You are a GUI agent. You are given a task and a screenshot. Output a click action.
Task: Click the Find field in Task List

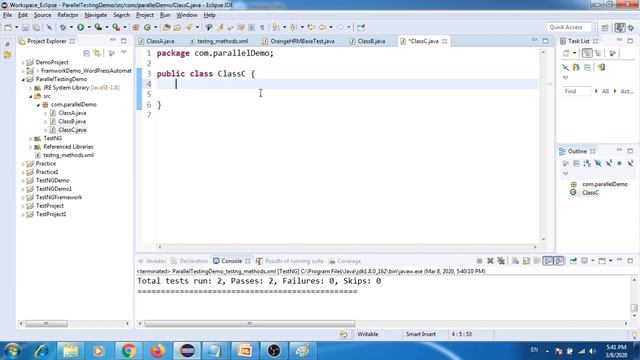coord(576,91)
